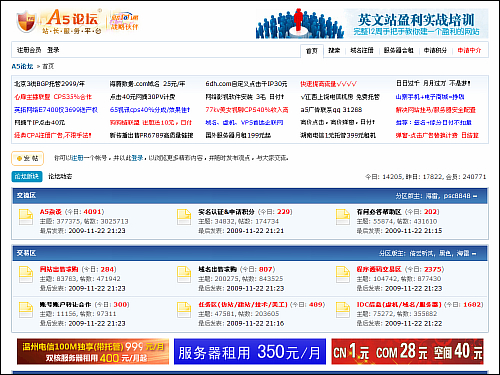Open 申请积分 in the top navigation
Image resolution: width=500 pixels, height=375 pixels.
click(x=435, y=50)
